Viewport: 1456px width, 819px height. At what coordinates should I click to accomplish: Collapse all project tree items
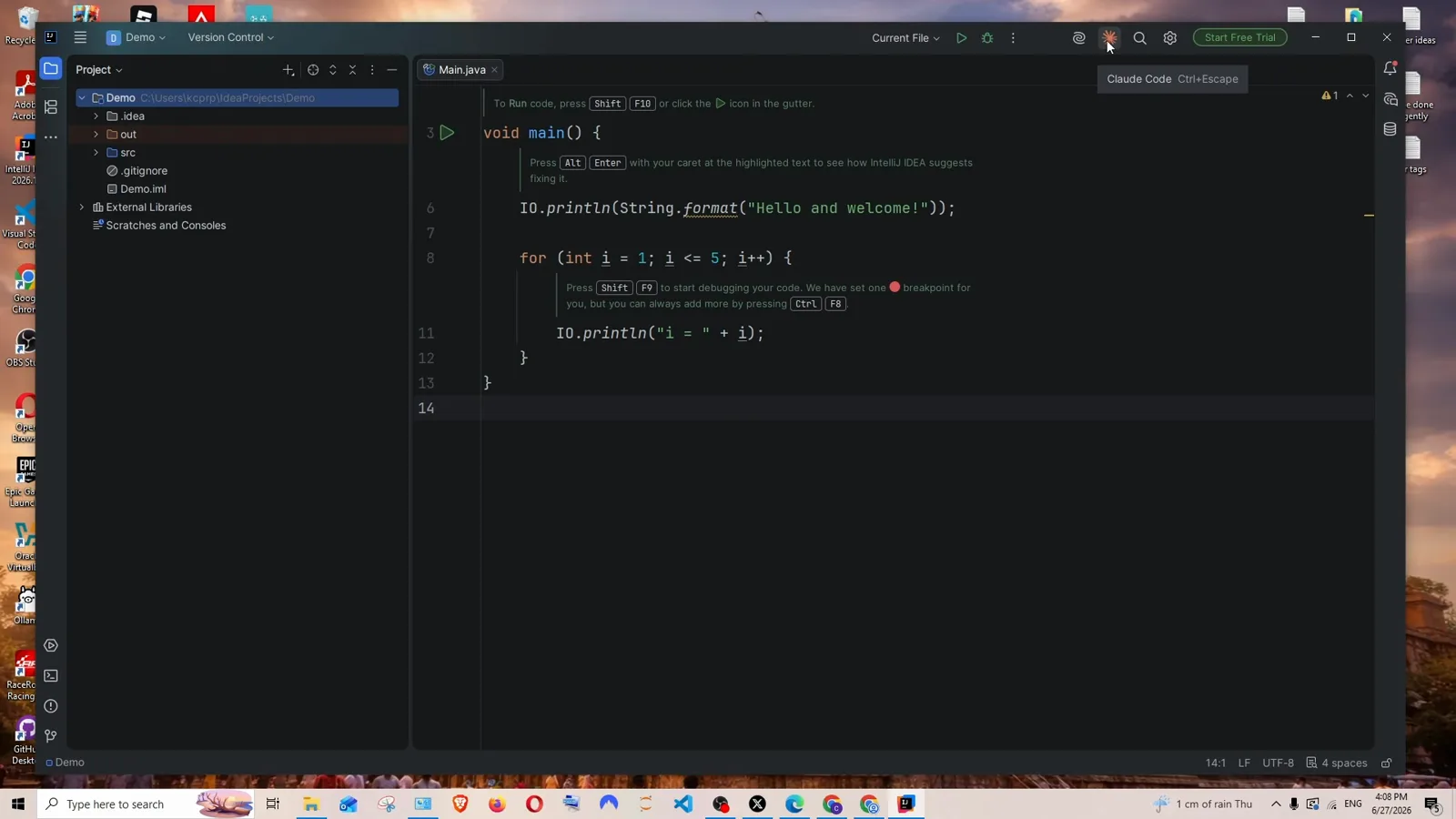pos(353,69)
